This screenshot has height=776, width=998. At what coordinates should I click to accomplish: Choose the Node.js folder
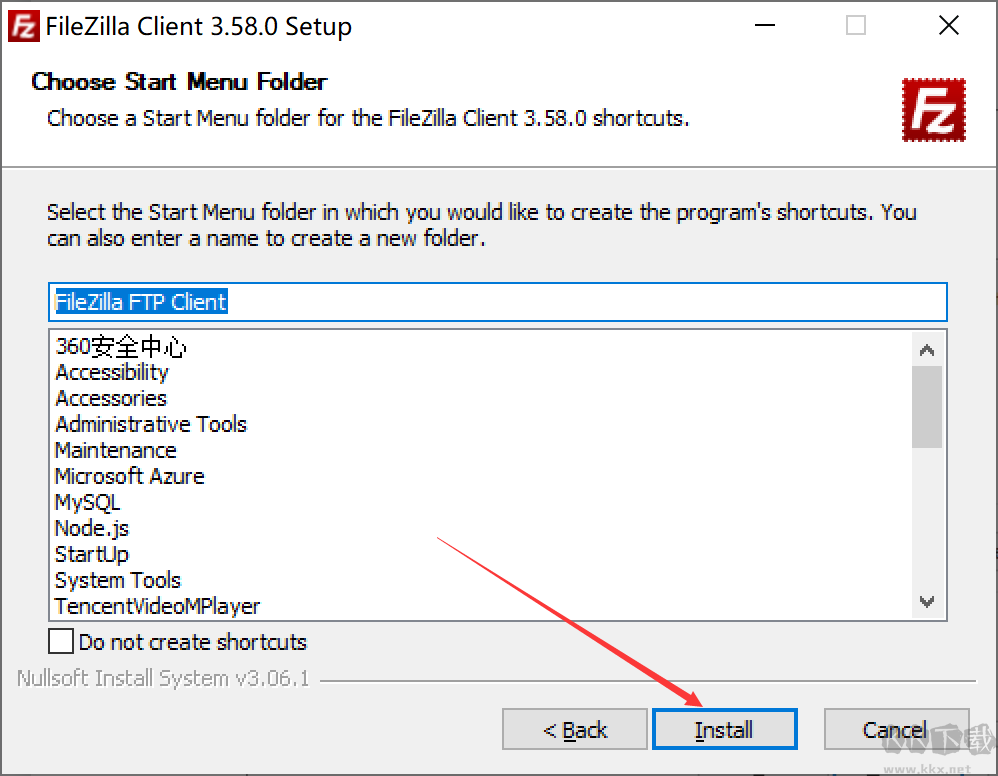pos(92,529)
